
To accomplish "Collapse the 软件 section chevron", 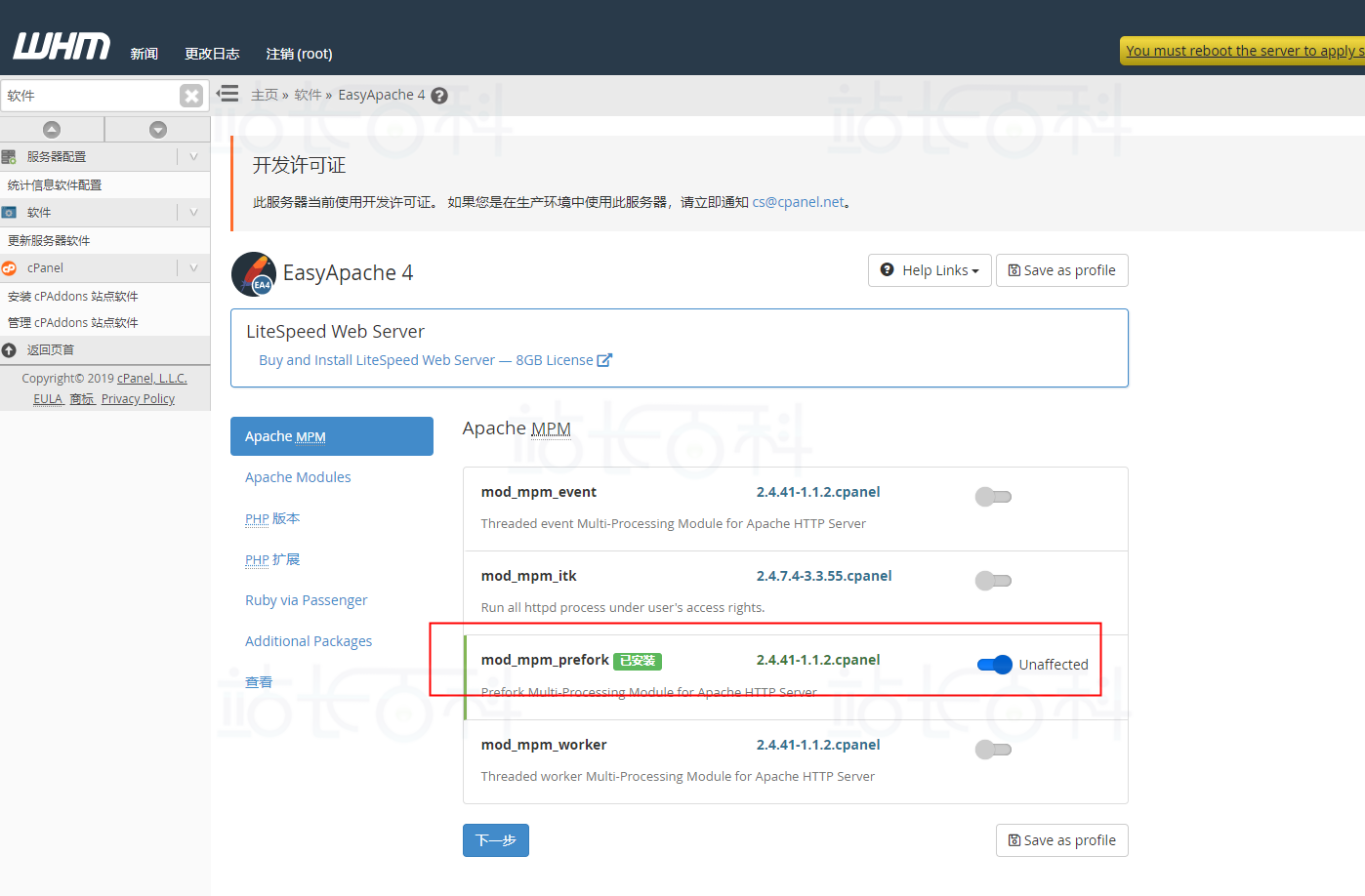I will click(193, 213).
